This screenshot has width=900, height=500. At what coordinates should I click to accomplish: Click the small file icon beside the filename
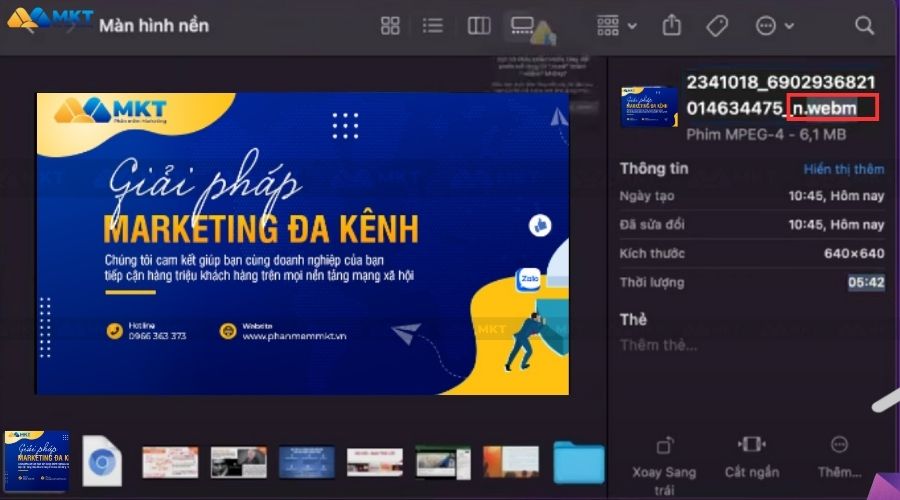649,106
